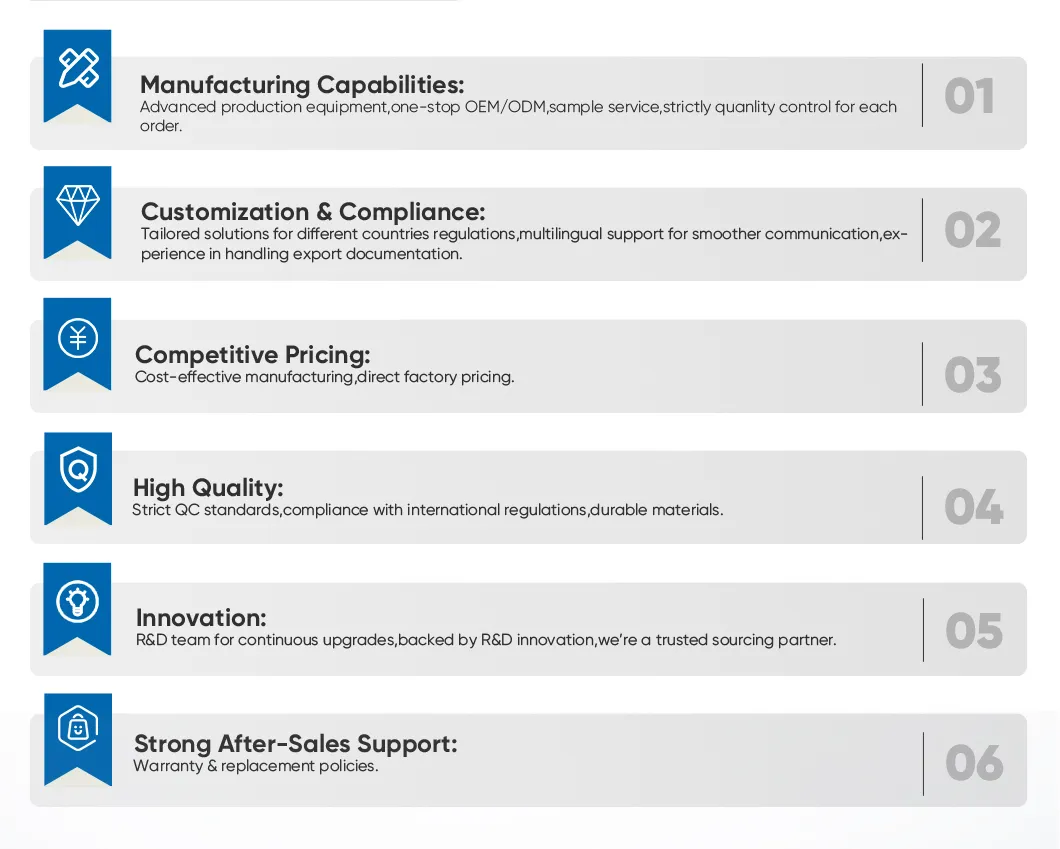
Task: Click the pencil and ruler manufacturing icon
Action: 78,68
